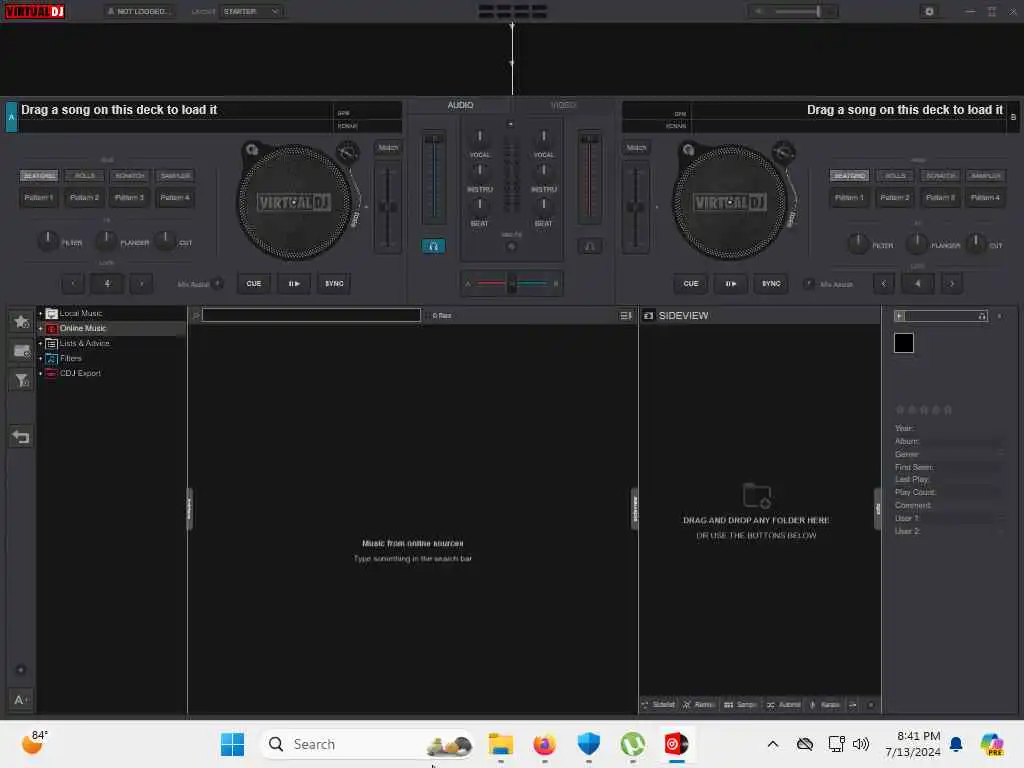Expand the Lists & Advice tree node
The height and width of the screenshot is (768, 1024).
40,344
